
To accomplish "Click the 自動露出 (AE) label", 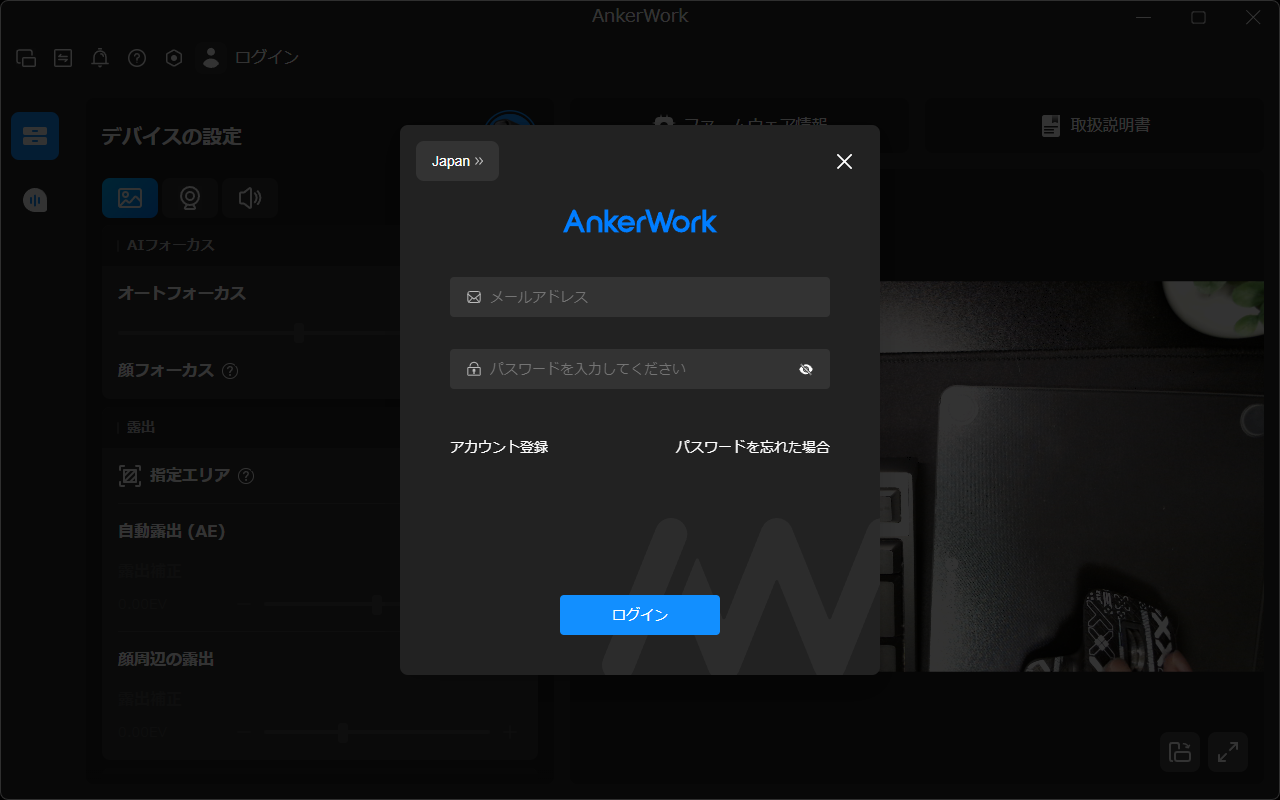I will pyautogui.click(x=172, y=531).
